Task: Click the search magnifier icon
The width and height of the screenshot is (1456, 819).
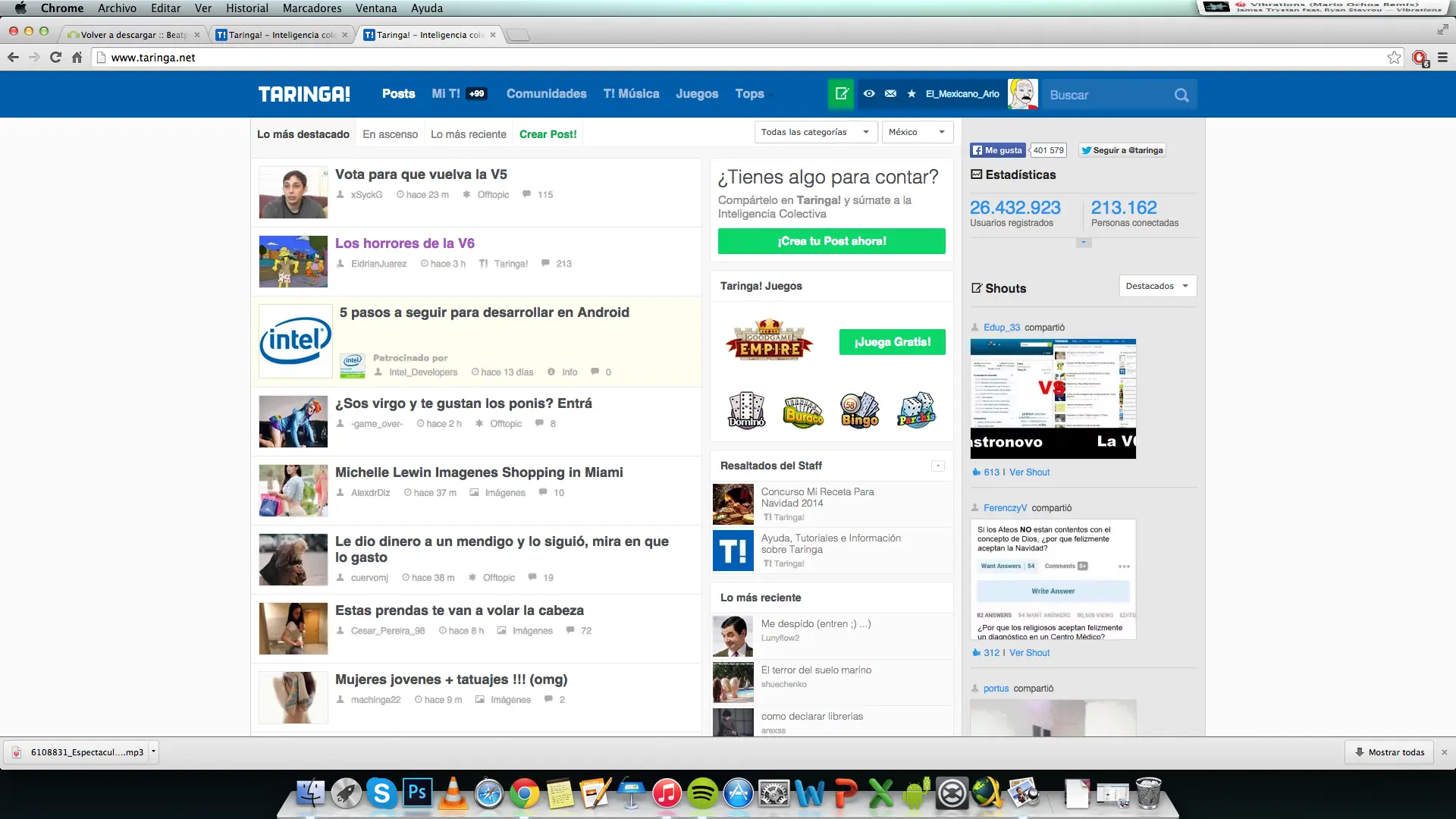Action: coord(1181,95)
